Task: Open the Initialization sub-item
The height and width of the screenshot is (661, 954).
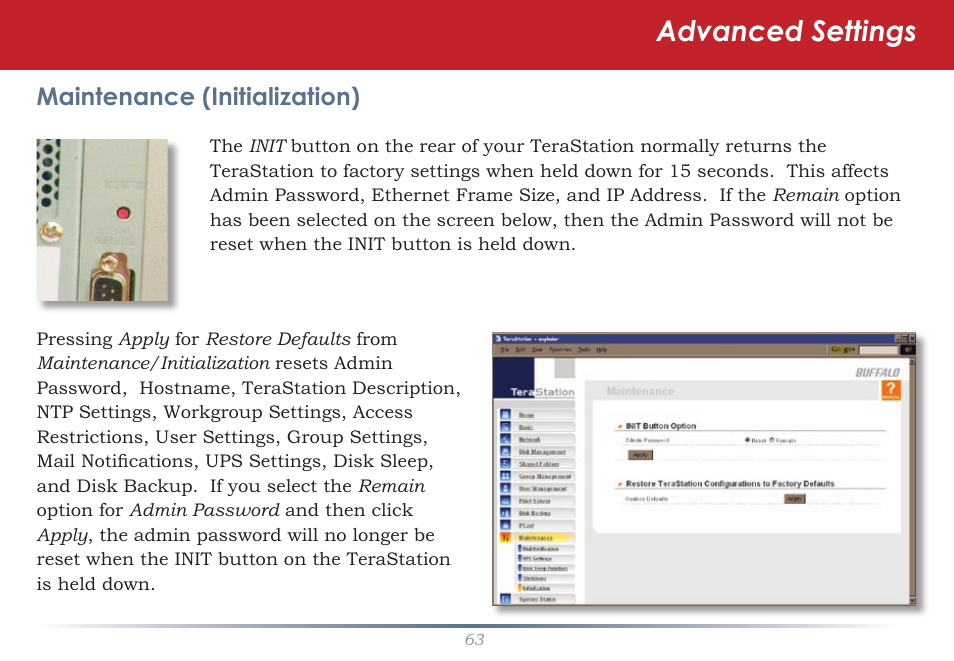Action: tap(537, 588)
